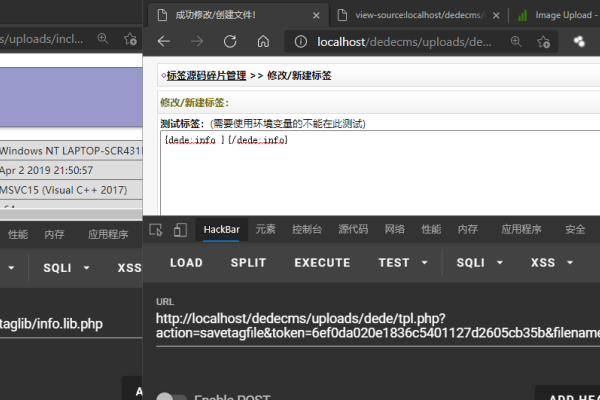Open the 性能 tab in front DevTools
The width and height of the screenshot is (600, 400).
pyautogui.click(x=431, y=229)
